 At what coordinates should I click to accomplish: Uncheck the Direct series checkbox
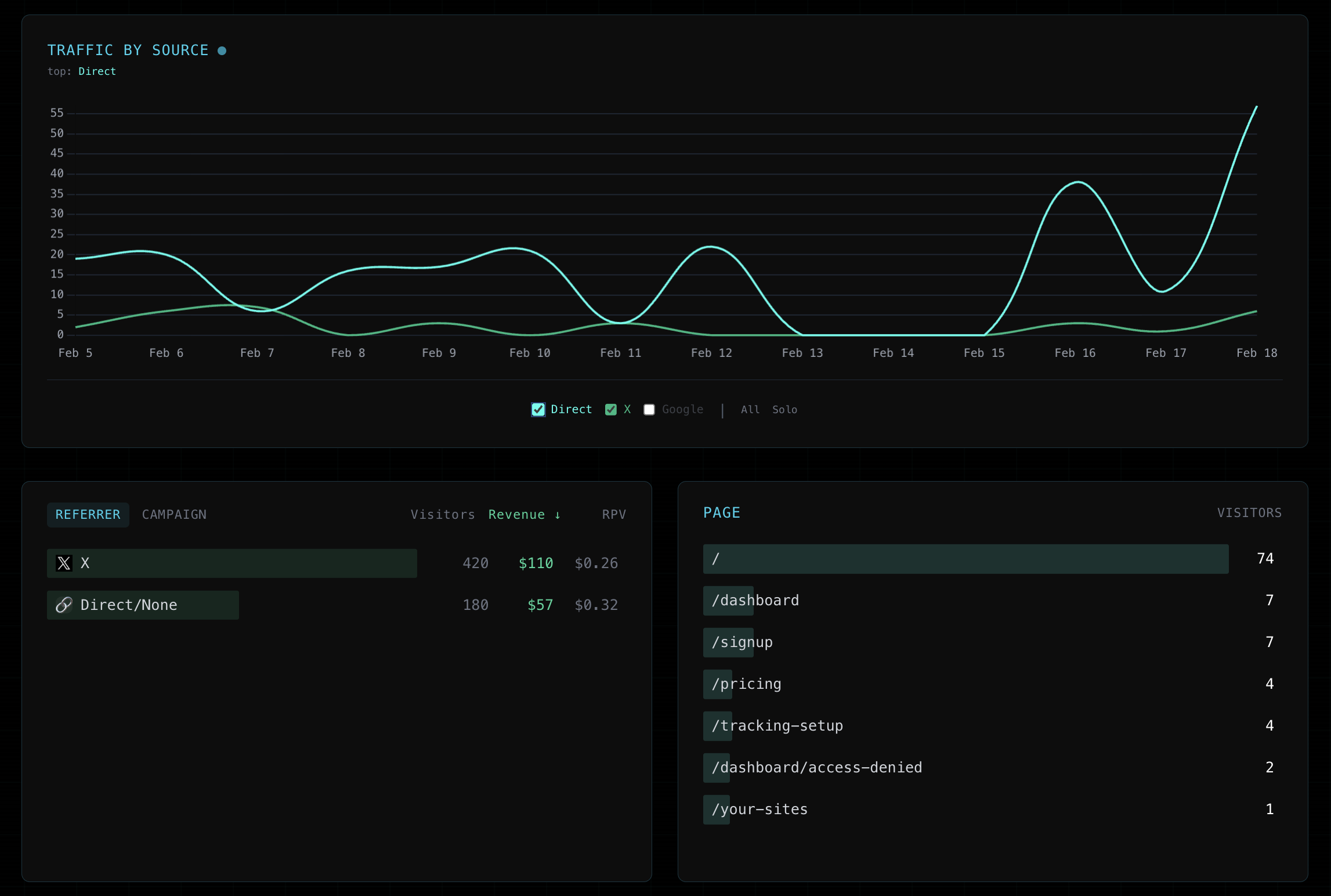(x=538, y=410)
